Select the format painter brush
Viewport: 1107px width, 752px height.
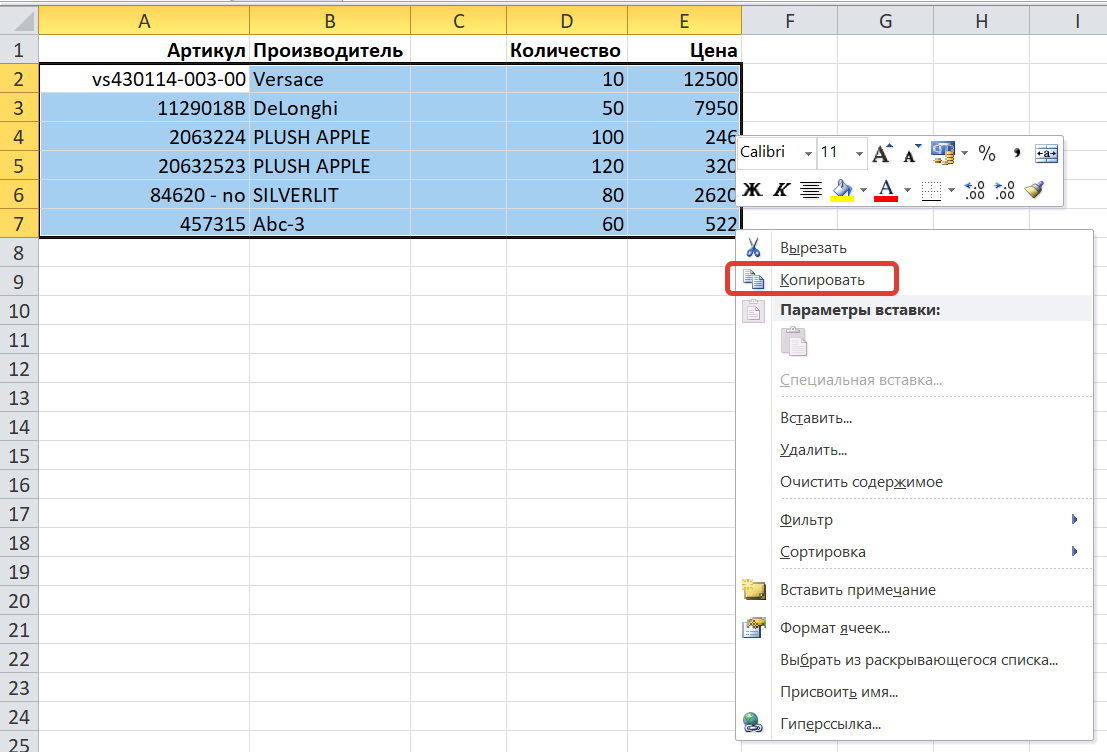coord(1034,189)
